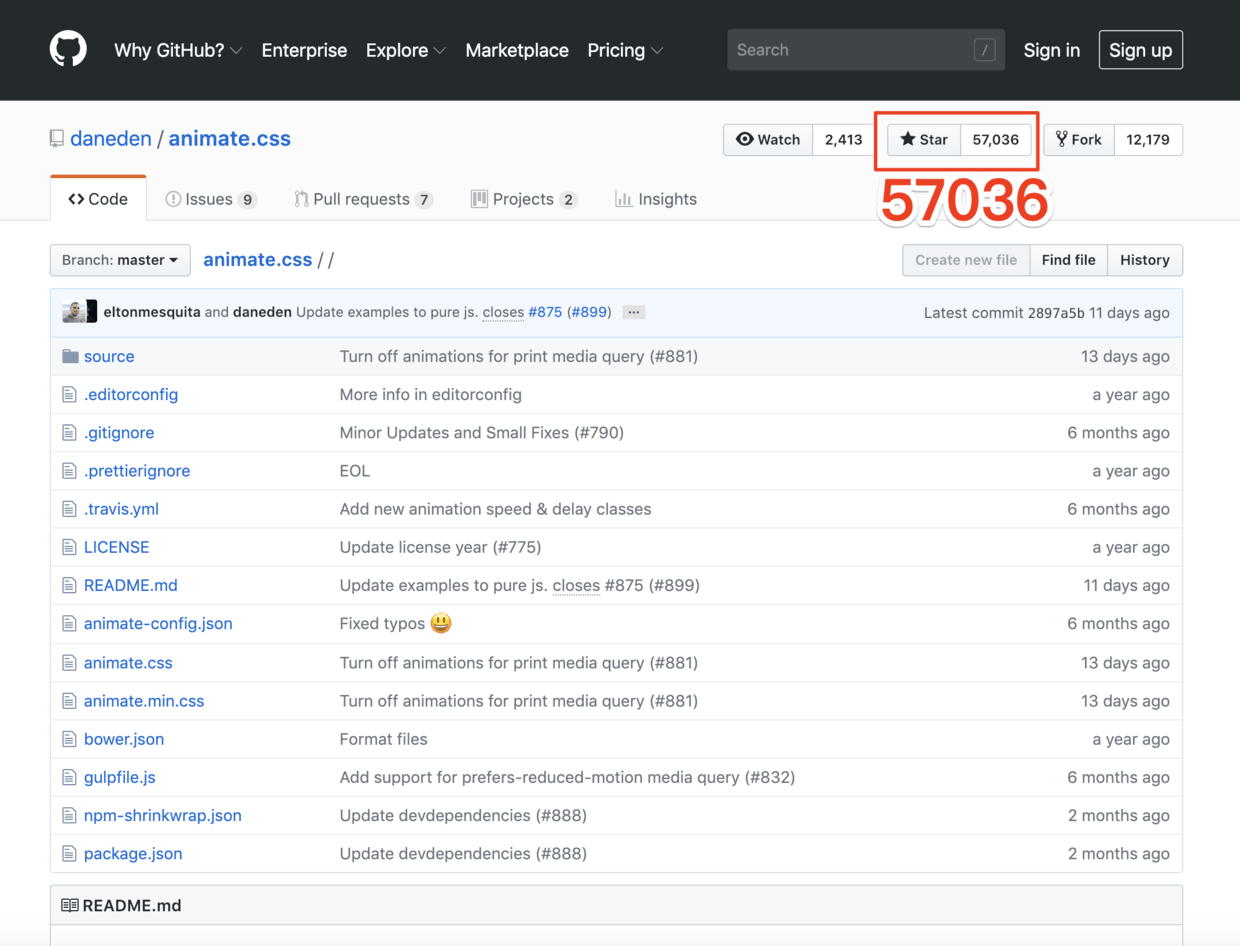Open 'Add new animation speed & delay classes' commit
Image resolution: width=1240 pixels, height=946 pixels.
[x=496, y=509]
